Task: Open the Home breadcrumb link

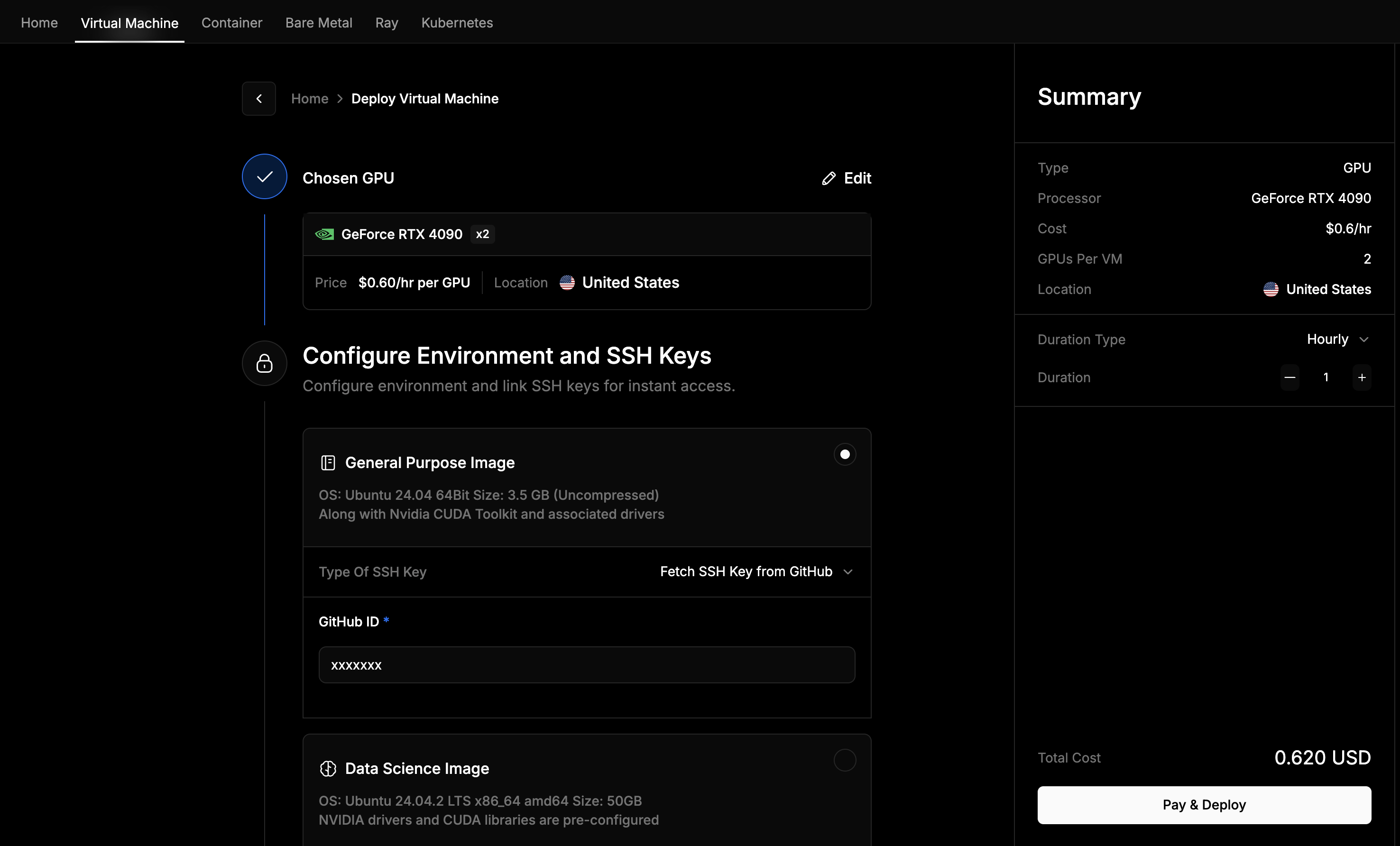Action: tap(310, 98)
